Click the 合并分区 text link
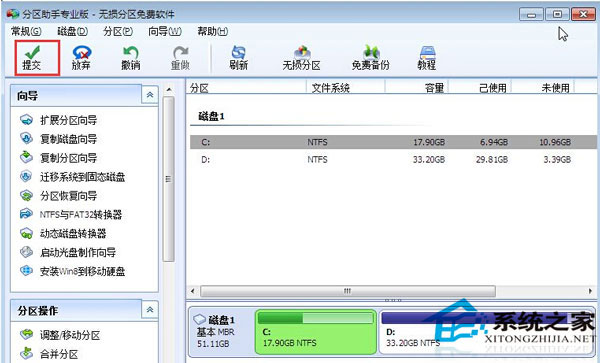Image resolution: width=600 pixels, height=363 pixels. [59, 354]
